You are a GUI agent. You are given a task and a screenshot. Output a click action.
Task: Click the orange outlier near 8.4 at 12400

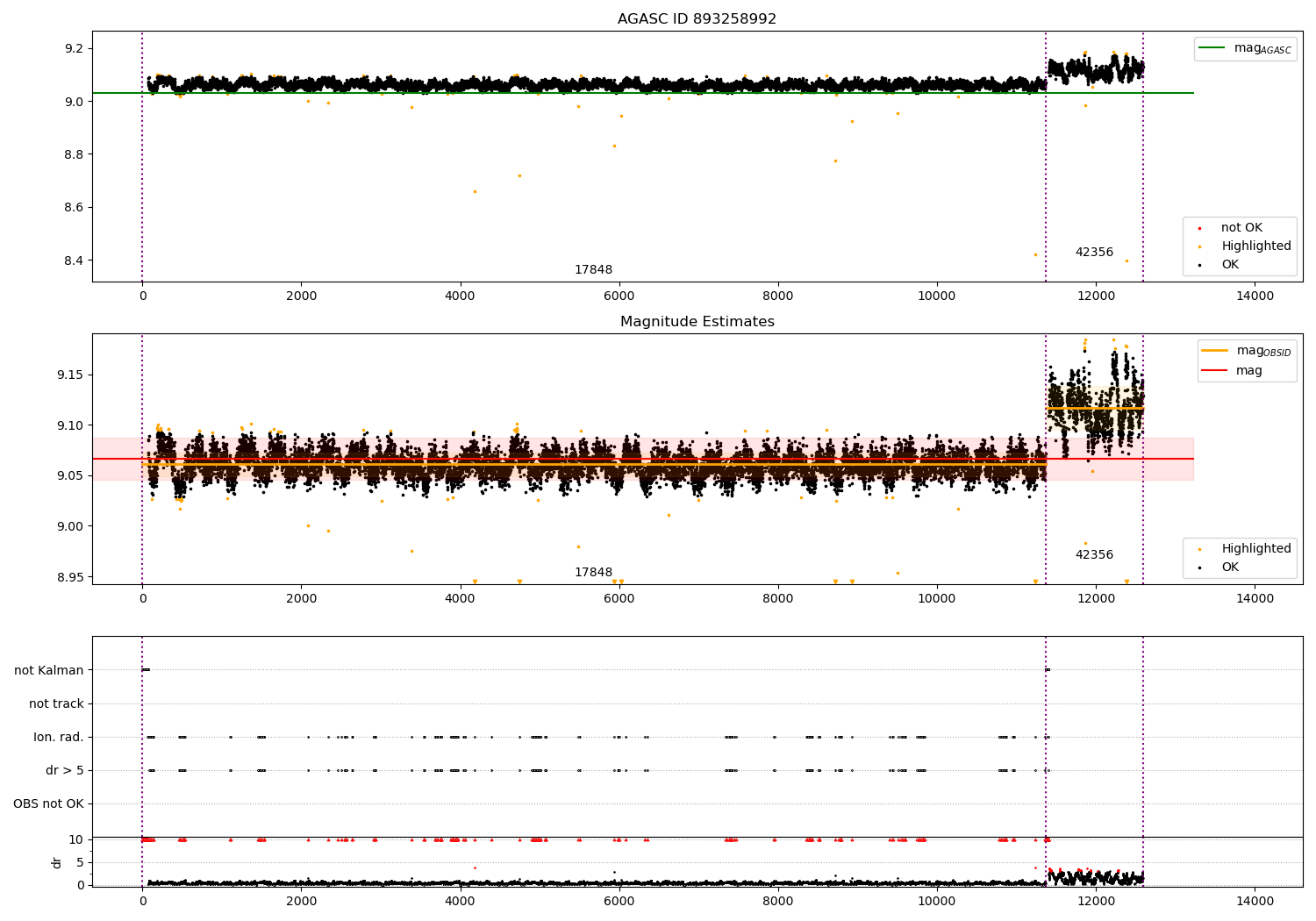click(x=1127, y=261)
